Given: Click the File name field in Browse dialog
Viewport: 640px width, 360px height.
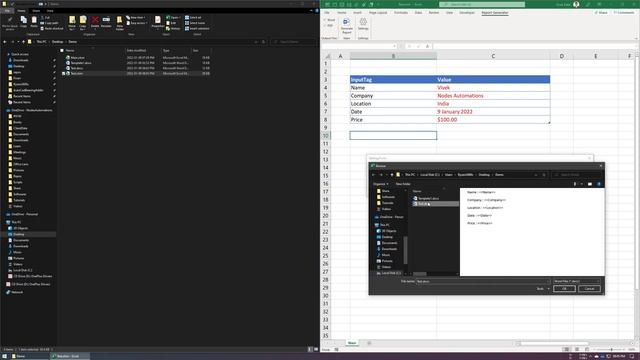Looking at the screenshot, I should click(482, 281).
